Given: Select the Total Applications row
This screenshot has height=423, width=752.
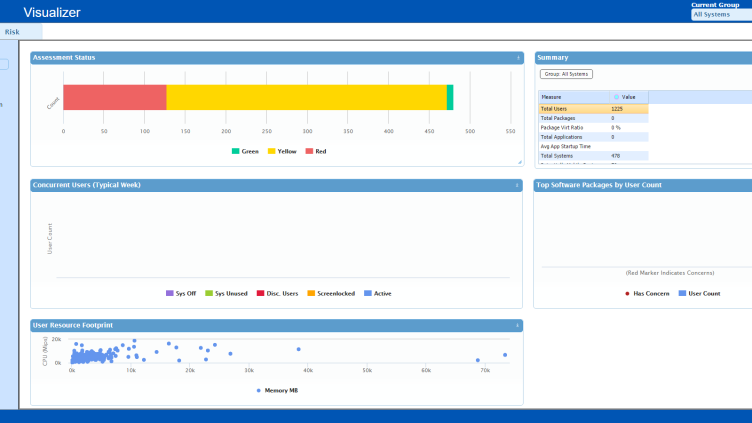Looking at the screenshot, I should [x=593, y=137].
